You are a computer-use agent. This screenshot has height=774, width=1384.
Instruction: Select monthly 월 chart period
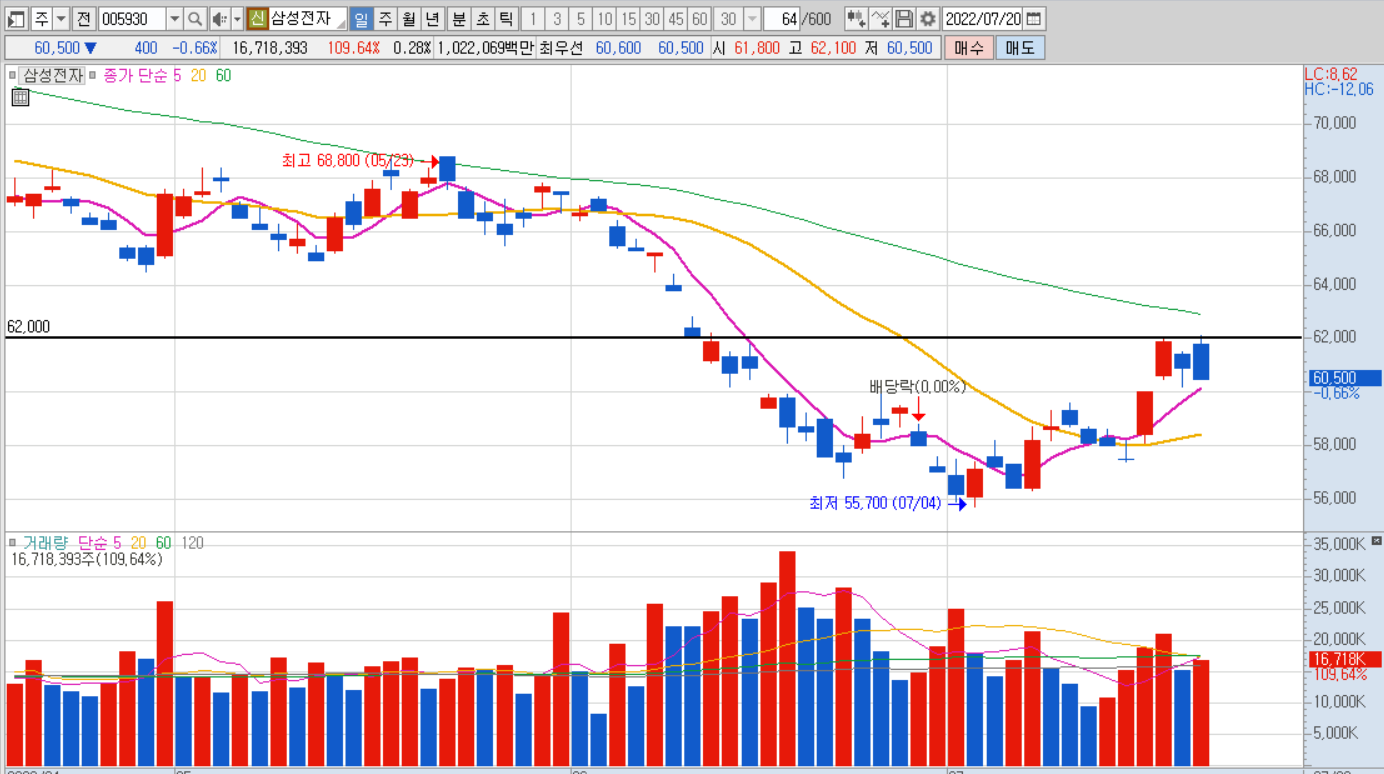coord(409,19)
